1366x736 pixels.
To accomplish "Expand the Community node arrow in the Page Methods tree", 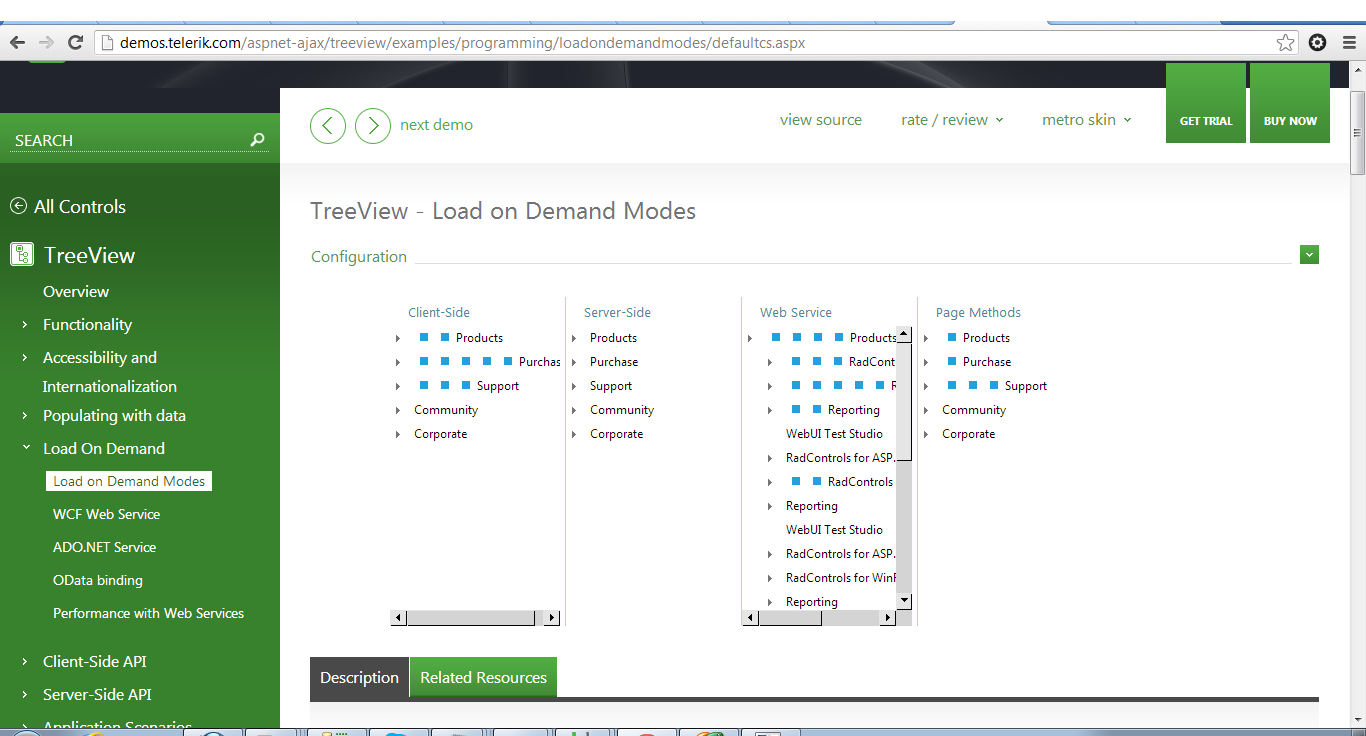I will [926, 410].
